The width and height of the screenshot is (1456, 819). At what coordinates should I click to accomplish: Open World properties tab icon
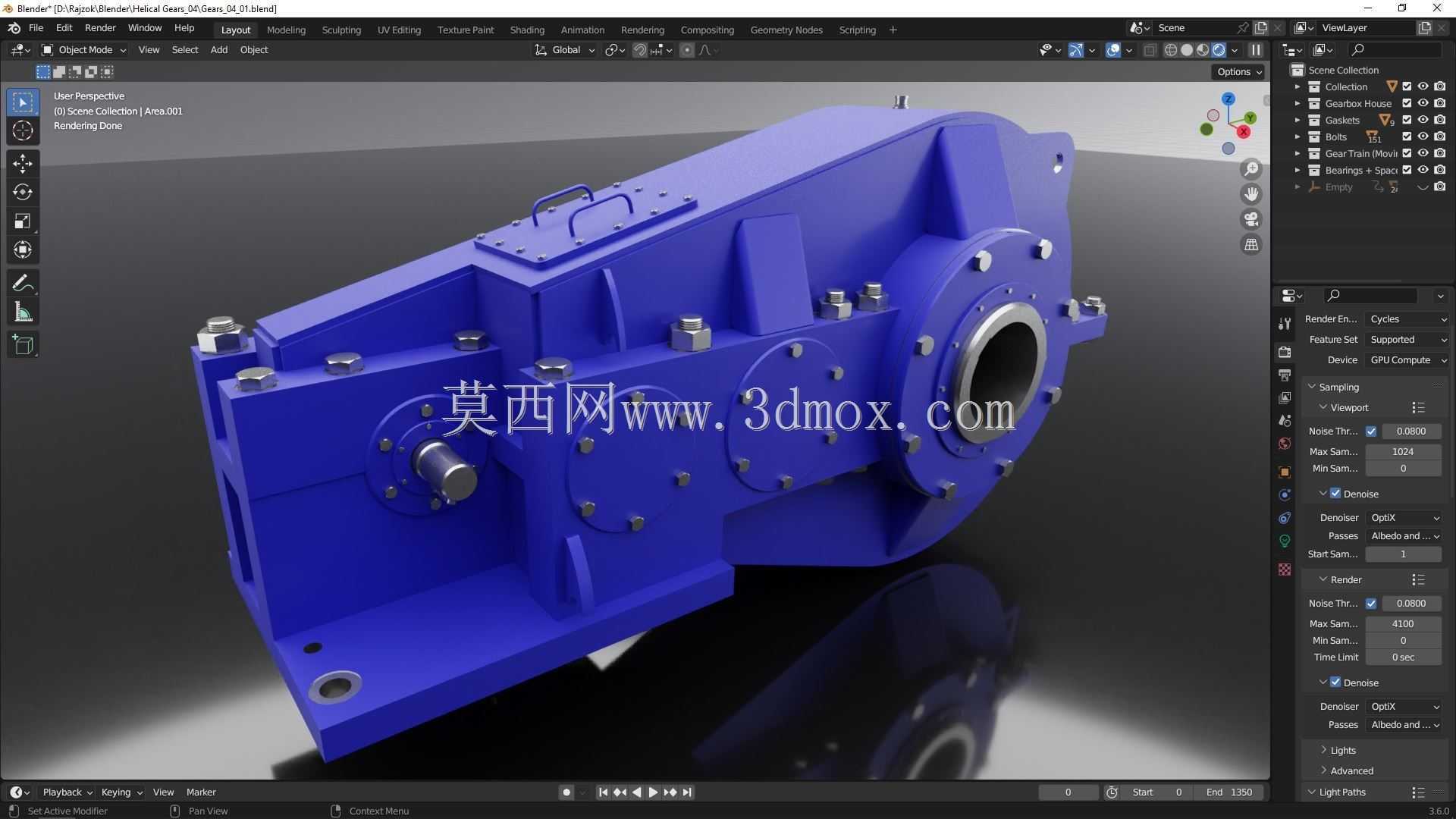(1285, 444)
